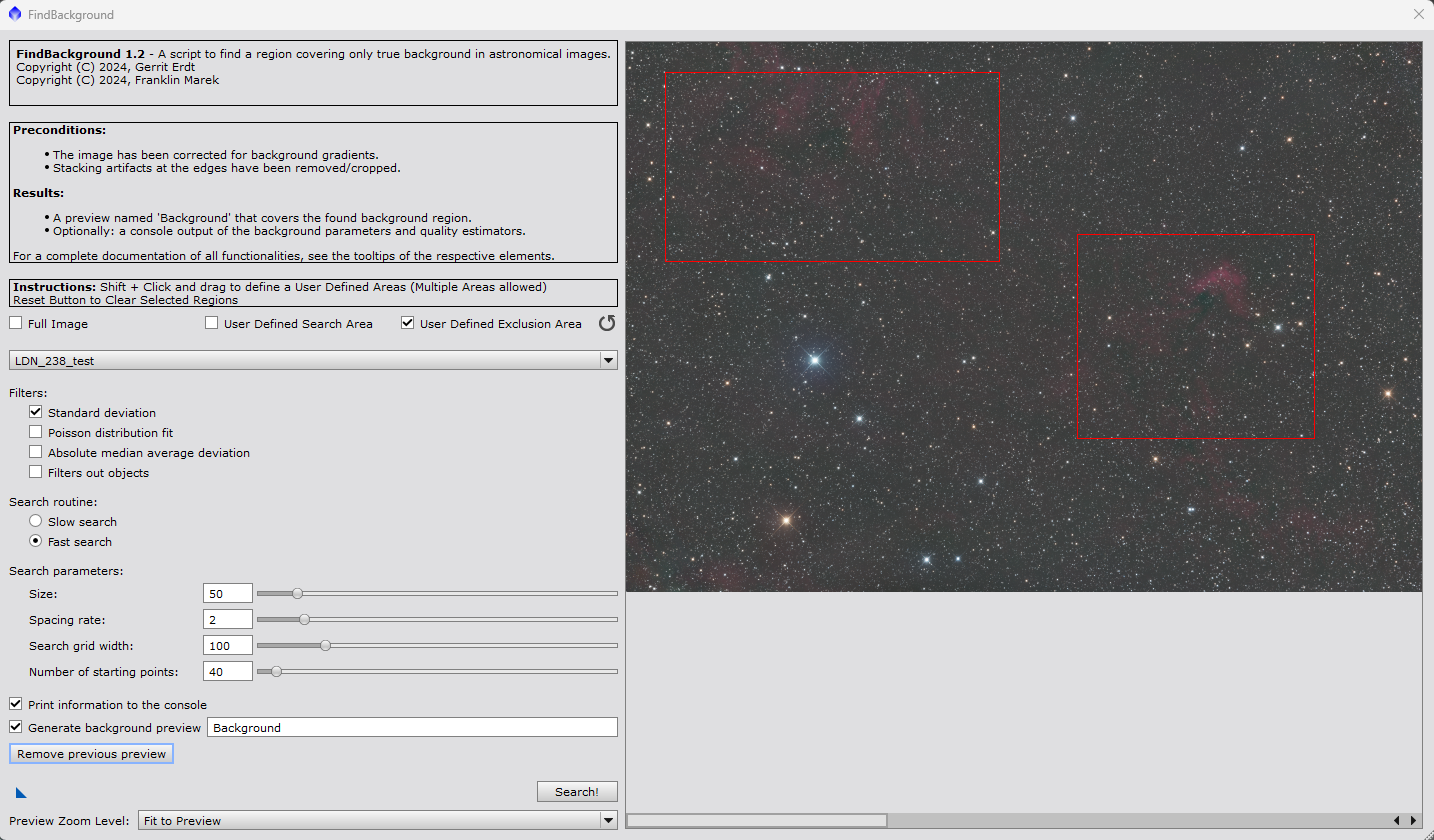Click the horizontal scrollbar right arrow
This screenshot has width=1434, height=840.
coord(1413,820)
